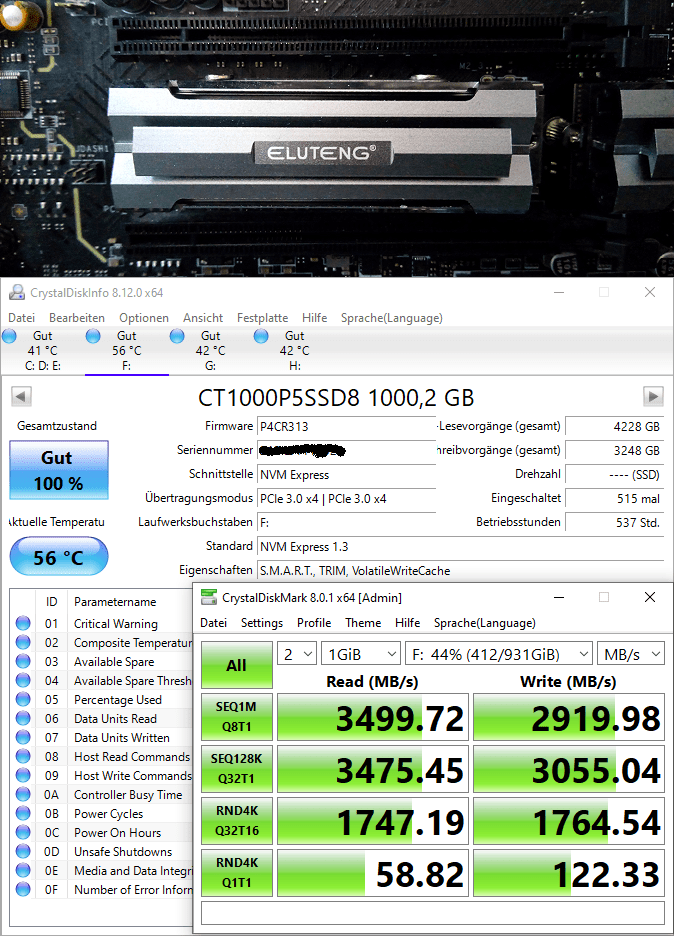Click status circle for Power Cycles row
Viewport: 674px width, 936px height.
coord(23,813)
